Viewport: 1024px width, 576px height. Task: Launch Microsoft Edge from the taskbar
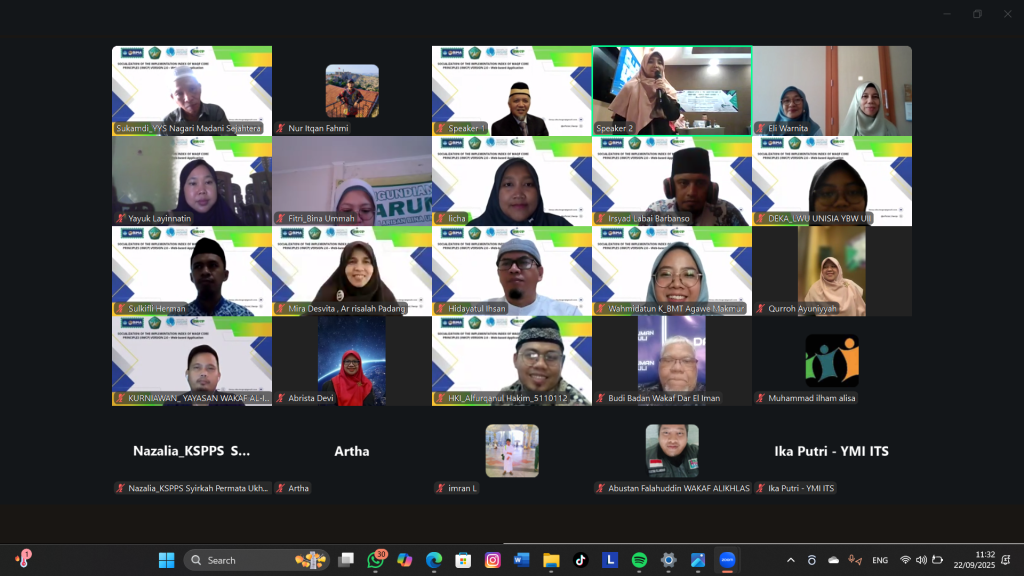point(434,560)
